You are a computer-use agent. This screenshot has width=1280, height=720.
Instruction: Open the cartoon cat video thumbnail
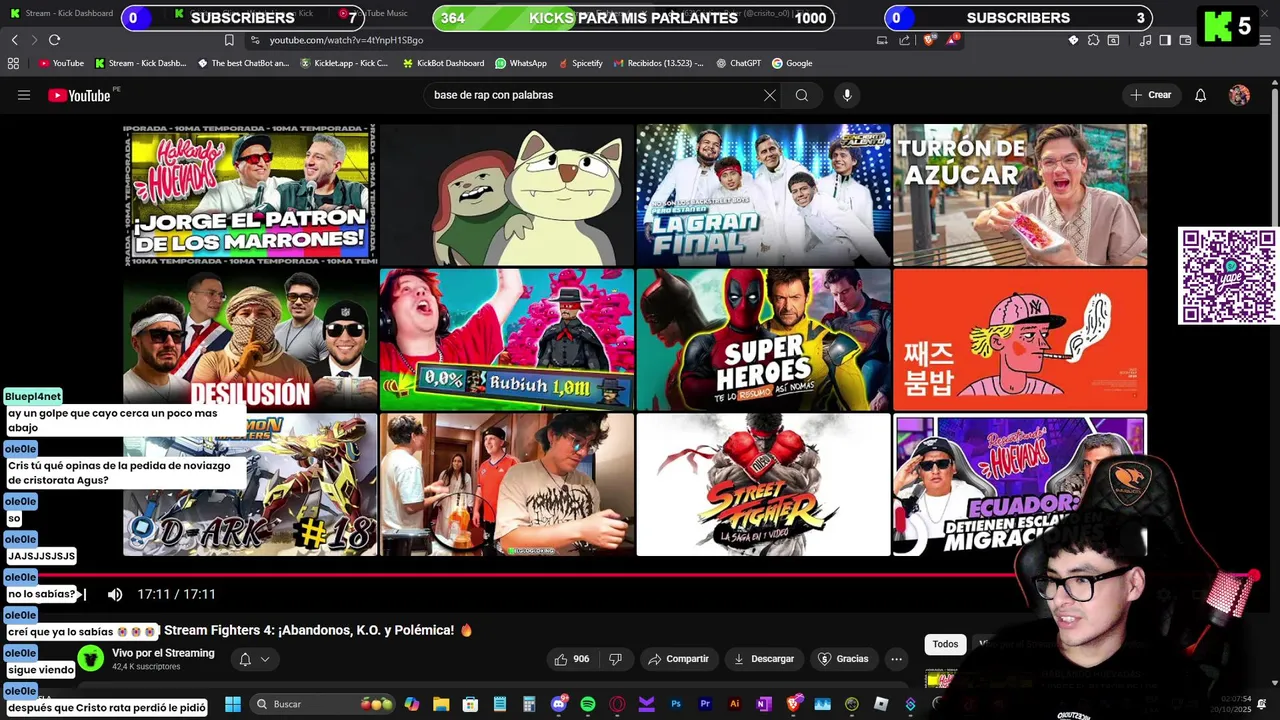[507, 194]
